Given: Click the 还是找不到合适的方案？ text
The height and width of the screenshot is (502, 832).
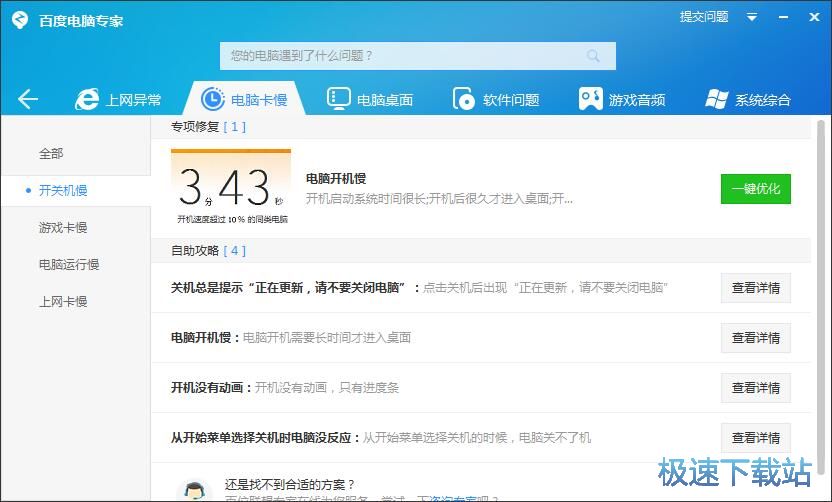Looking at the screenshot, I should pos(289,484).
